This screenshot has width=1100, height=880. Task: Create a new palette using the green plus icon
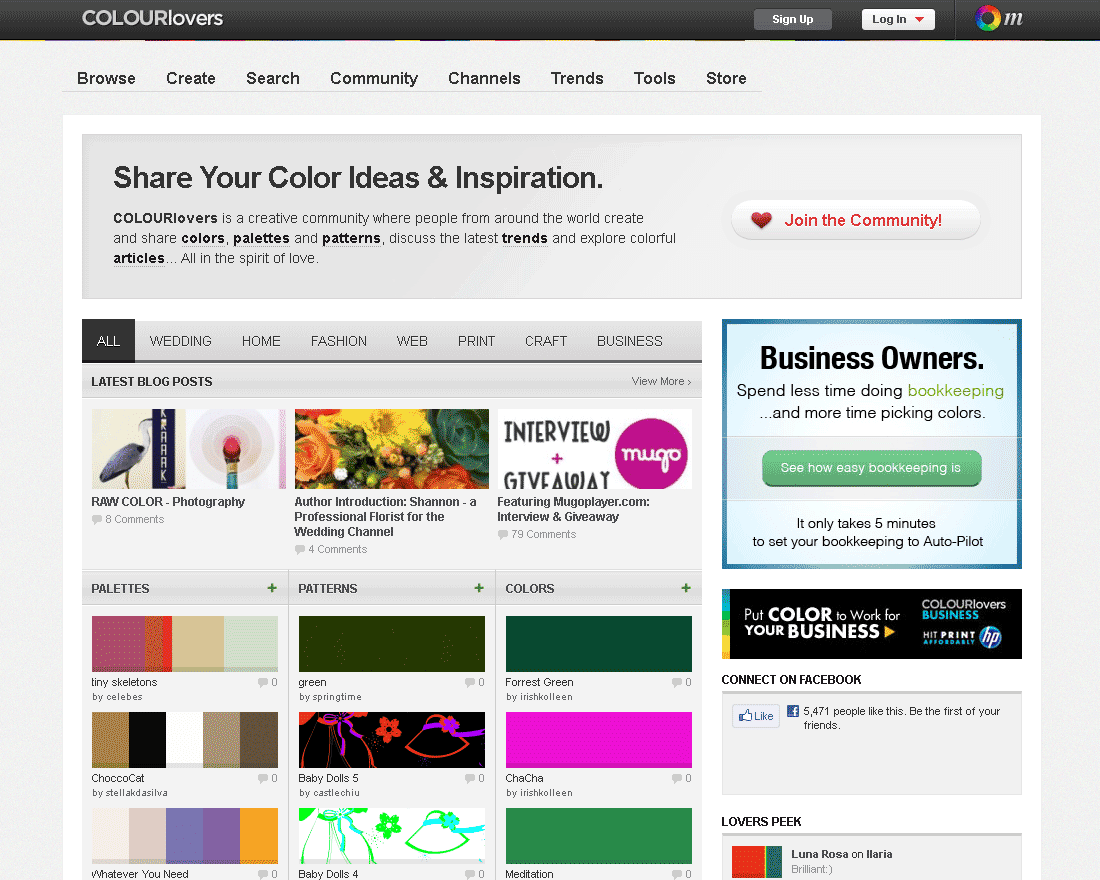(271, 588)
